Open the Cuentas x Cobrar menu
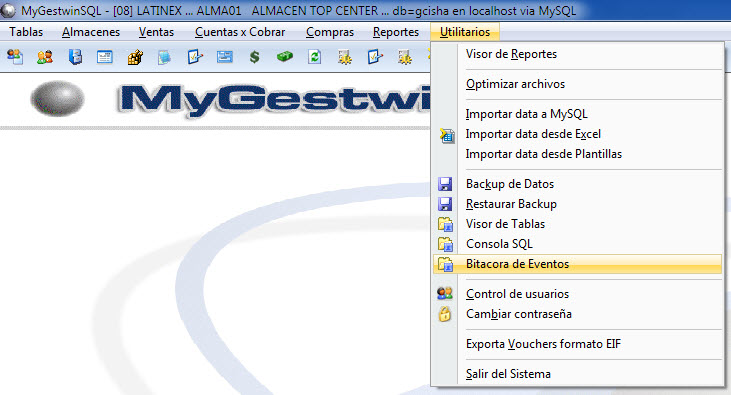 [x=240, y=32]
